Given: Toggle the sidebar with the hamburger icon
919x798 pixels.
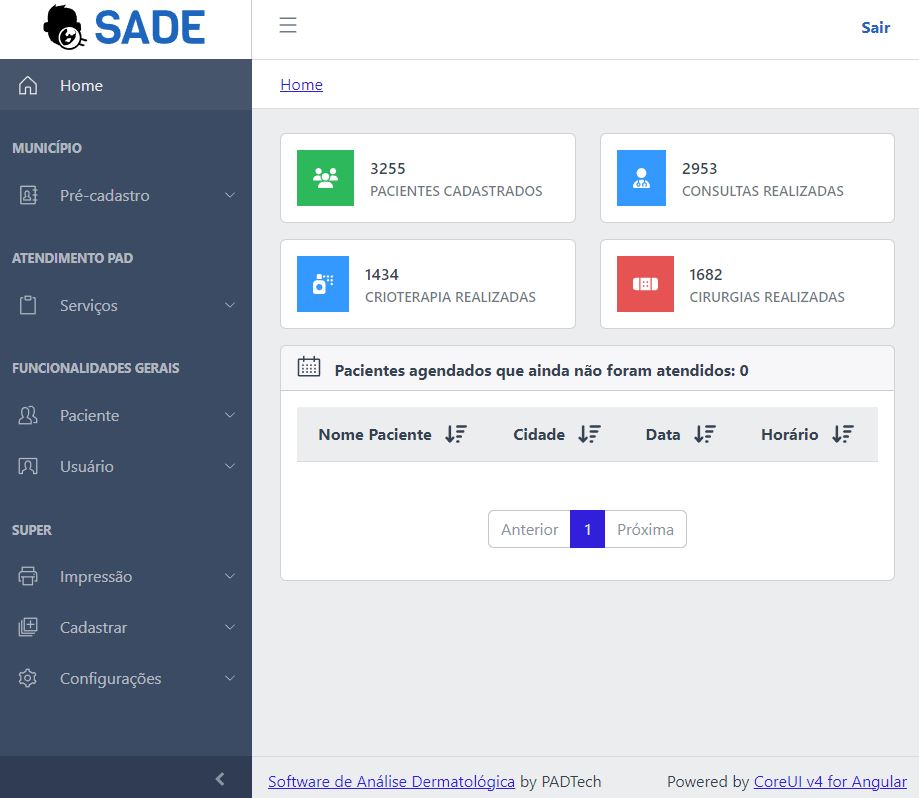Looking at the screenshot, I should coord(288,27).
